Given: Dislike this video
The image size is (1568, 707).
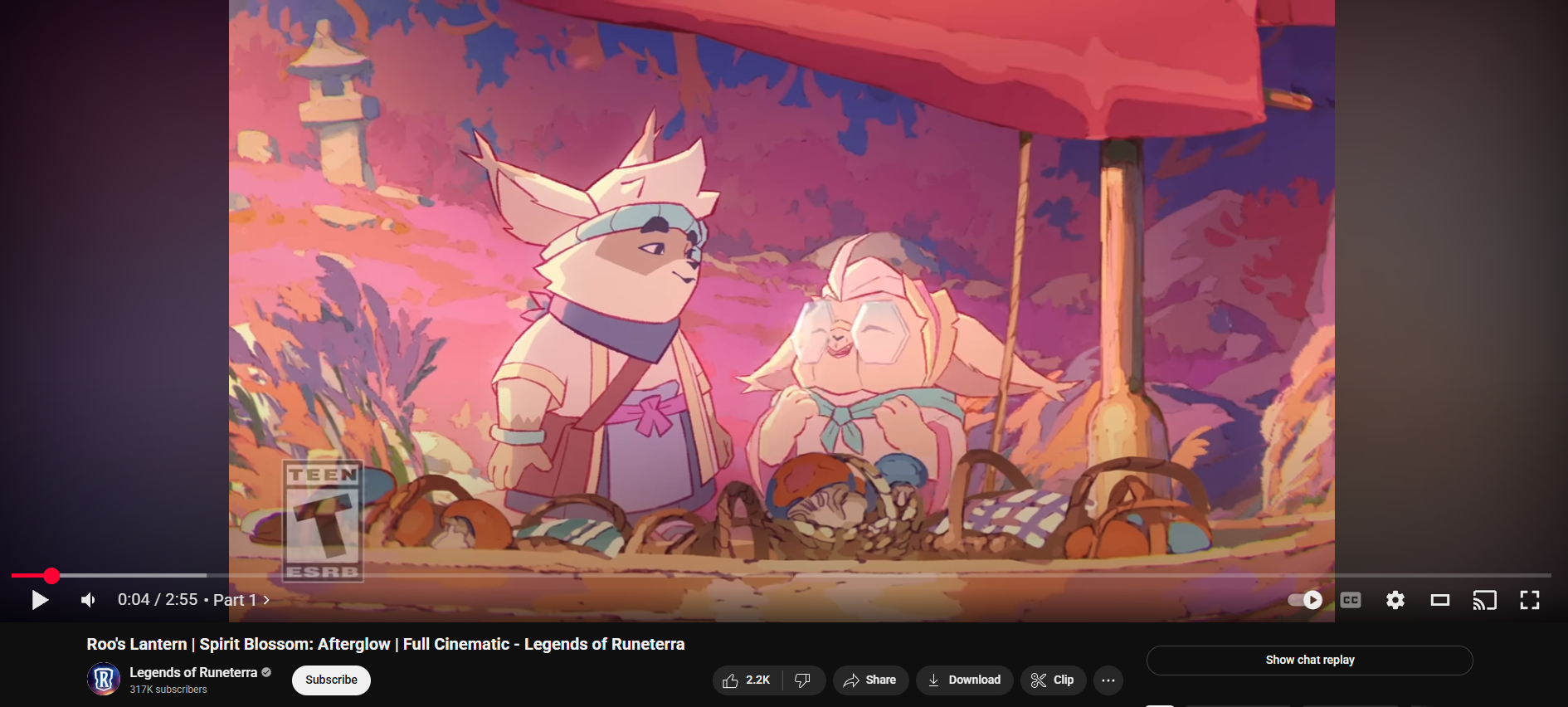Looking at the screenshot, I should pyautogui.click(x=803, y=680).
